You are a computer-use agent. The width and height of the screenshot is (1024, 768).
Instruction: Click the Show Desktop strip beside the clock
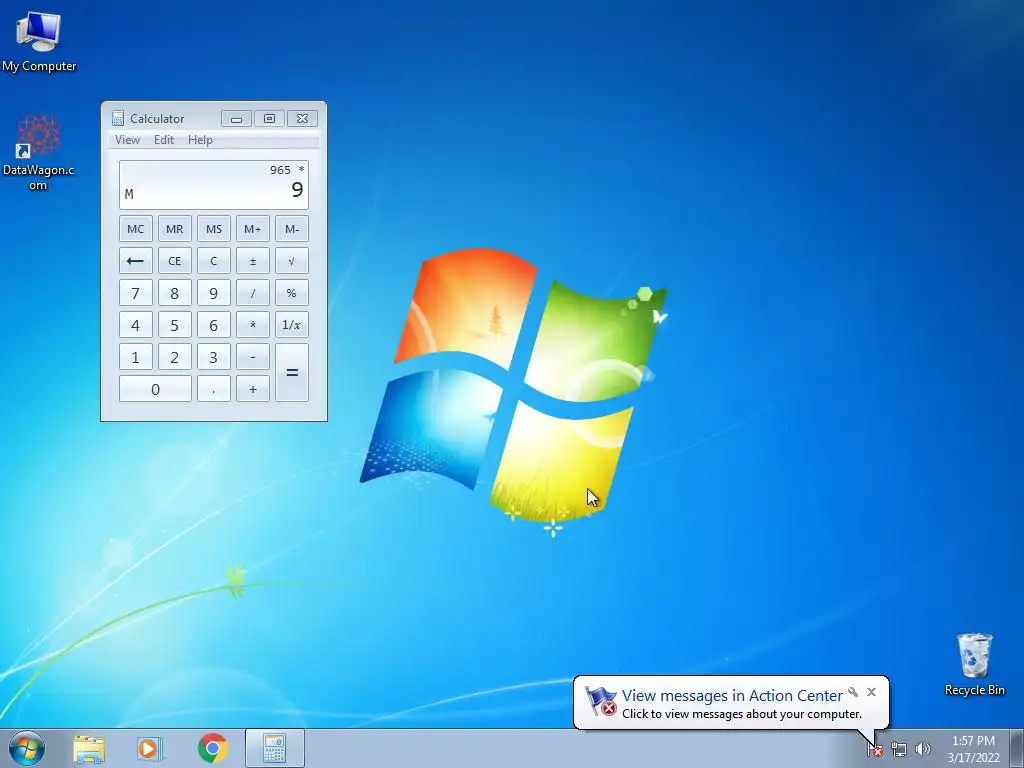point(1017,748)
